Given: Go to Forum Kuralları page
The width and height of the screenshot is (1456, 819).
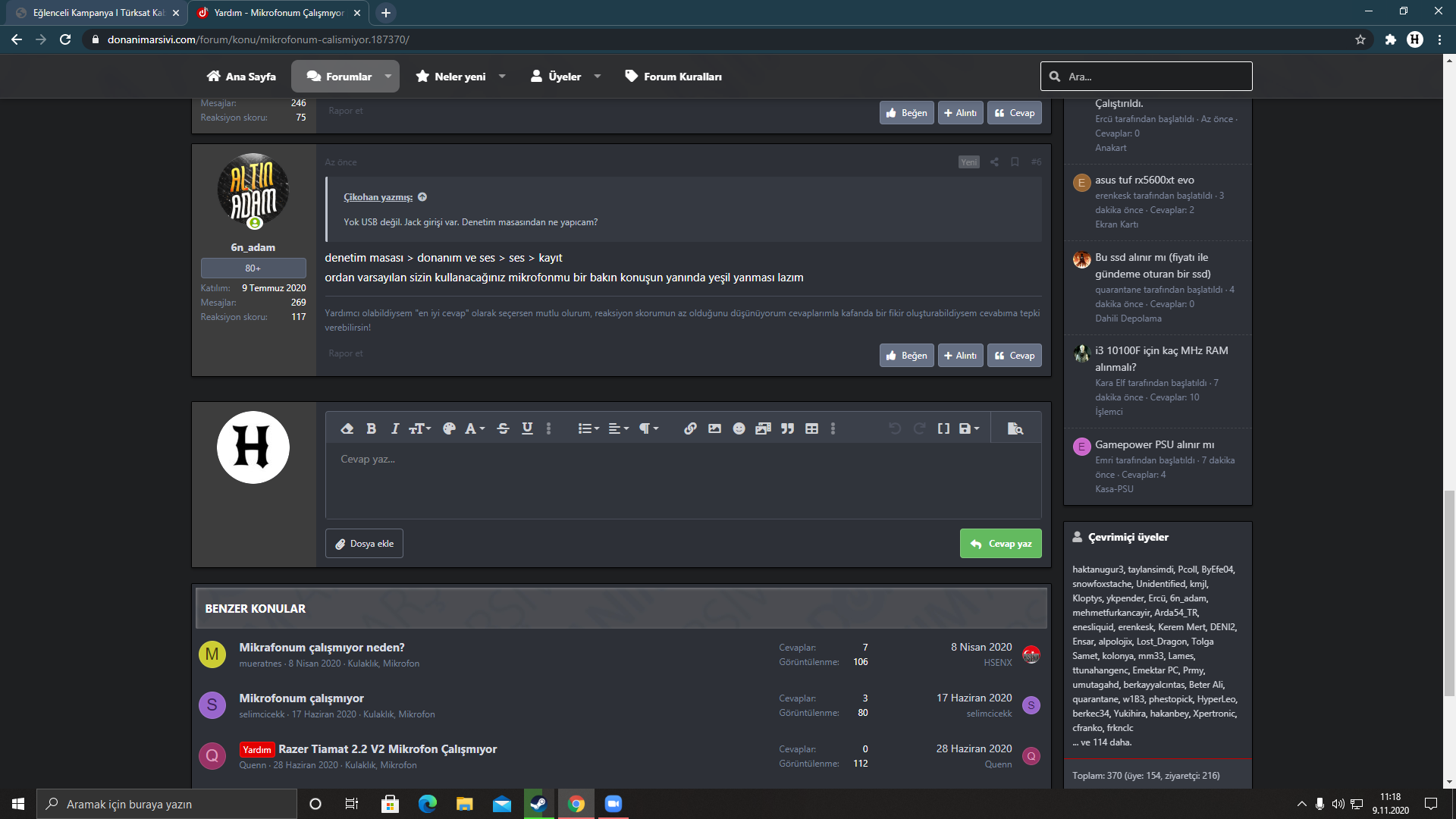Looking at the screenshot, I should (x=673, y=77).
